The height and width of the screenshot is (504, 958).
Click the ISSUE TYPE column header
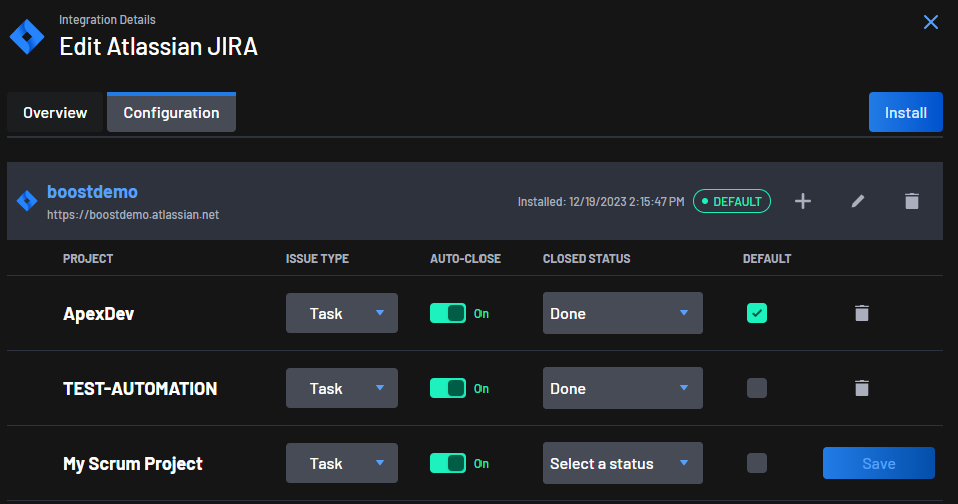(x=317, y=258)
